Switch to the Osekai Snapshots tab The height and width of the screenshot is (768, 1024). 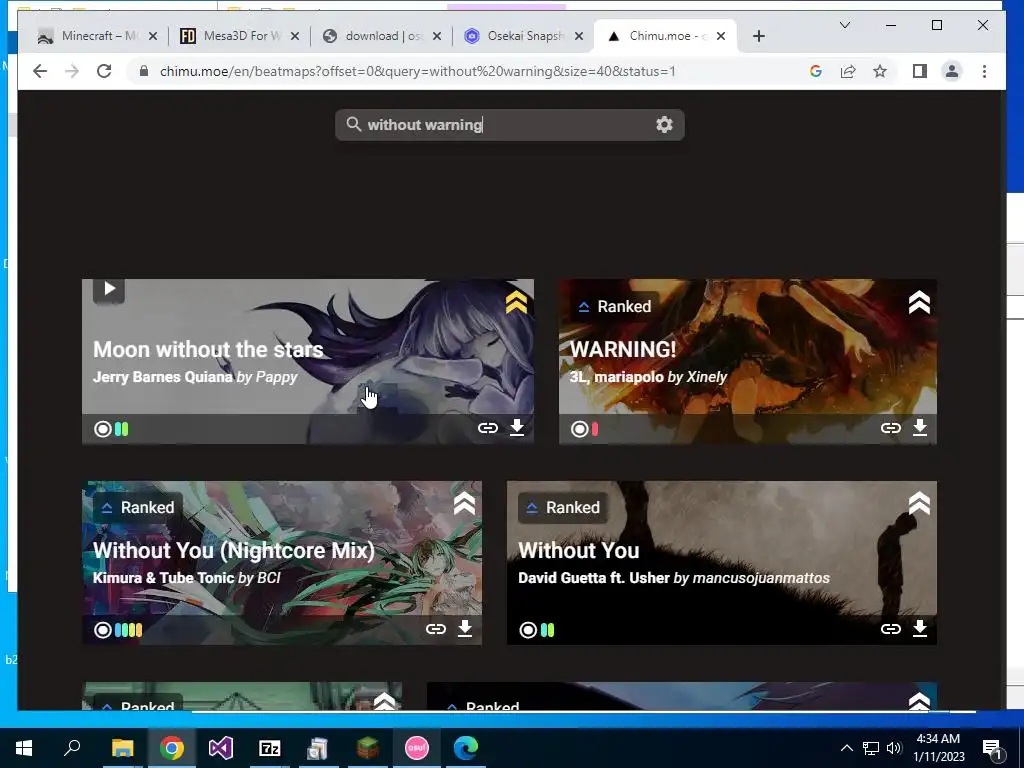coord(524,36)
